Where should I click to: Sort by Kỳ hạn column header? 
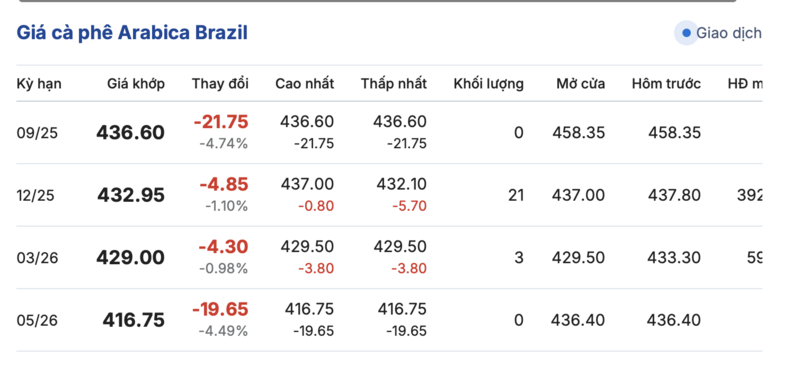pos(39,84)
